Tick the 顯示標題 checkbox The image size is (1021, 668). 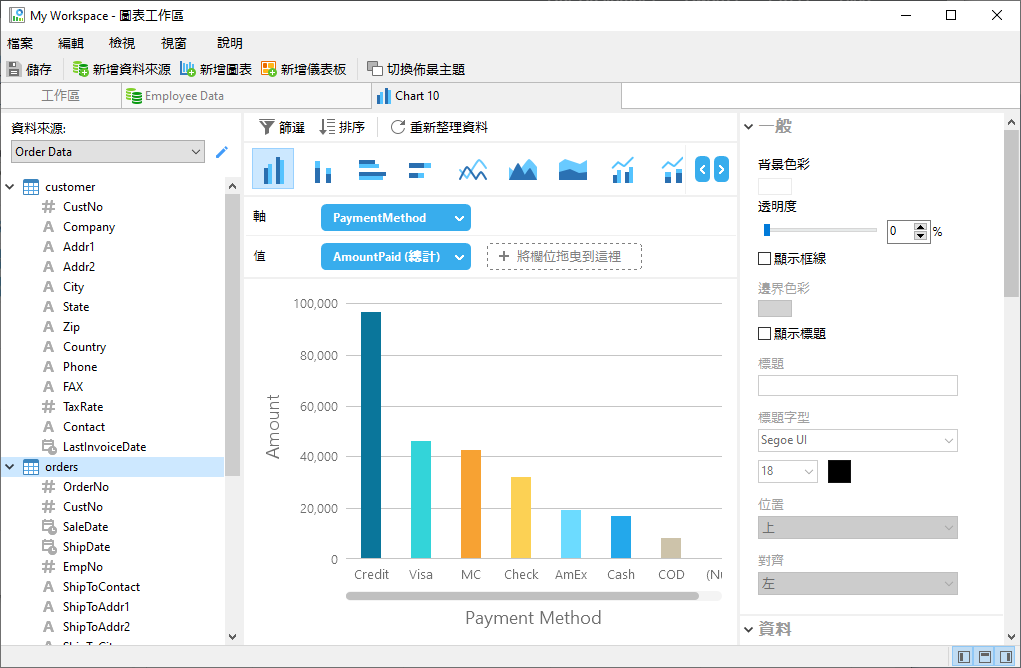(x=765, y=333)
